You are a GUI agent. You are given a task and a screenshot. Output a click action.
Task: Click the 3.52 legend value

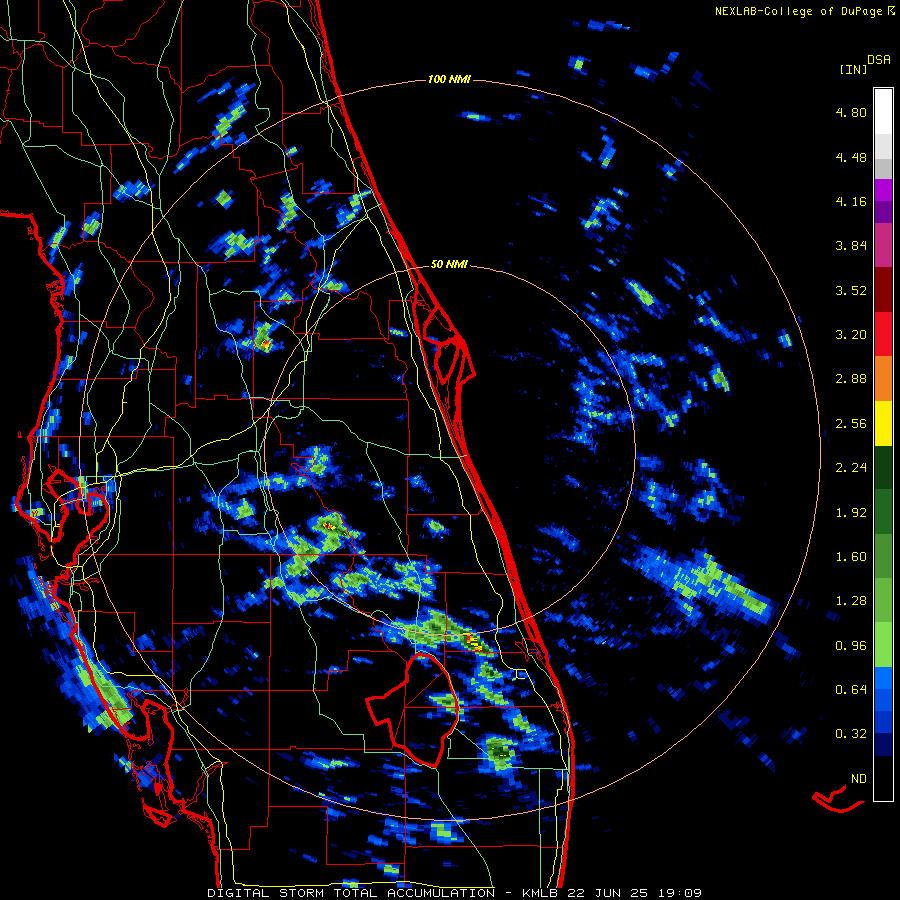click(851, 290)
